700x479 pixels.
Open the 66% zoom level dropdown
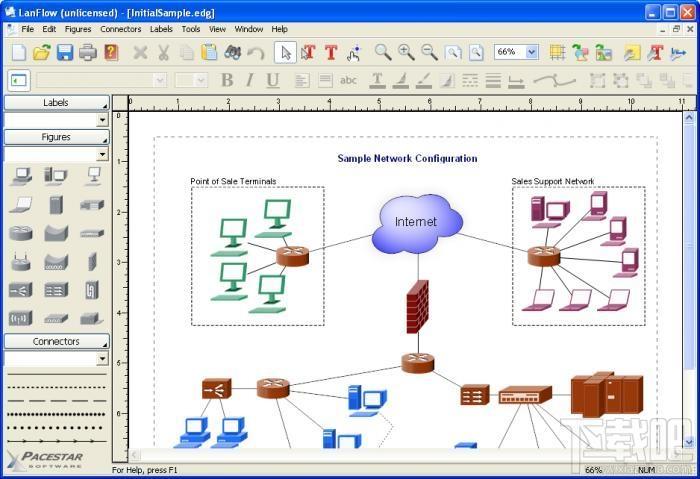[531, 52]
